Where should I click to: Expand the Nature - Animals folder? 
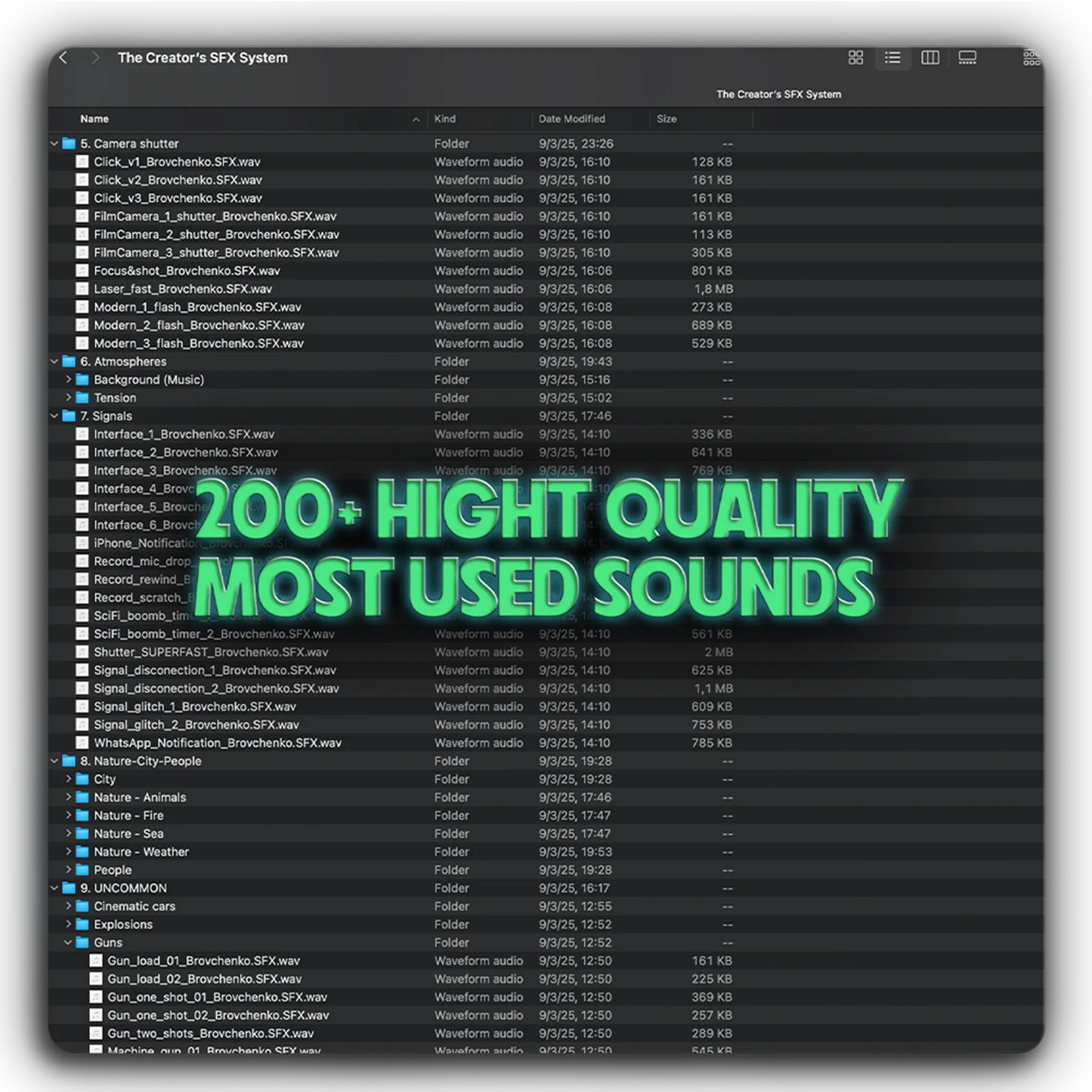click(x=69, y=797)
